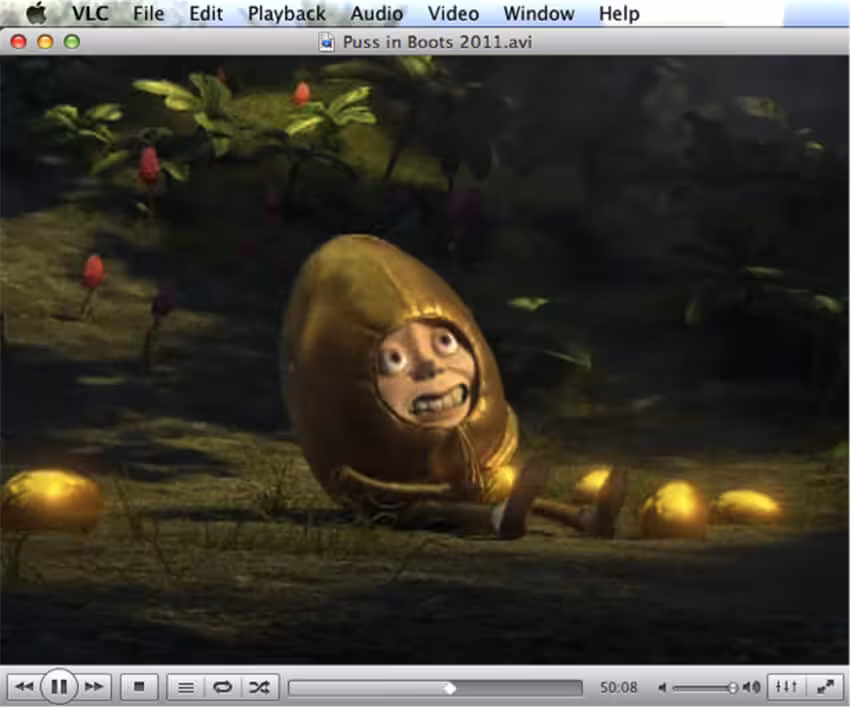The width and height of the screenshot is (850, 708).
Task: Stop playback with the stop button
Action: click(139, 687)
